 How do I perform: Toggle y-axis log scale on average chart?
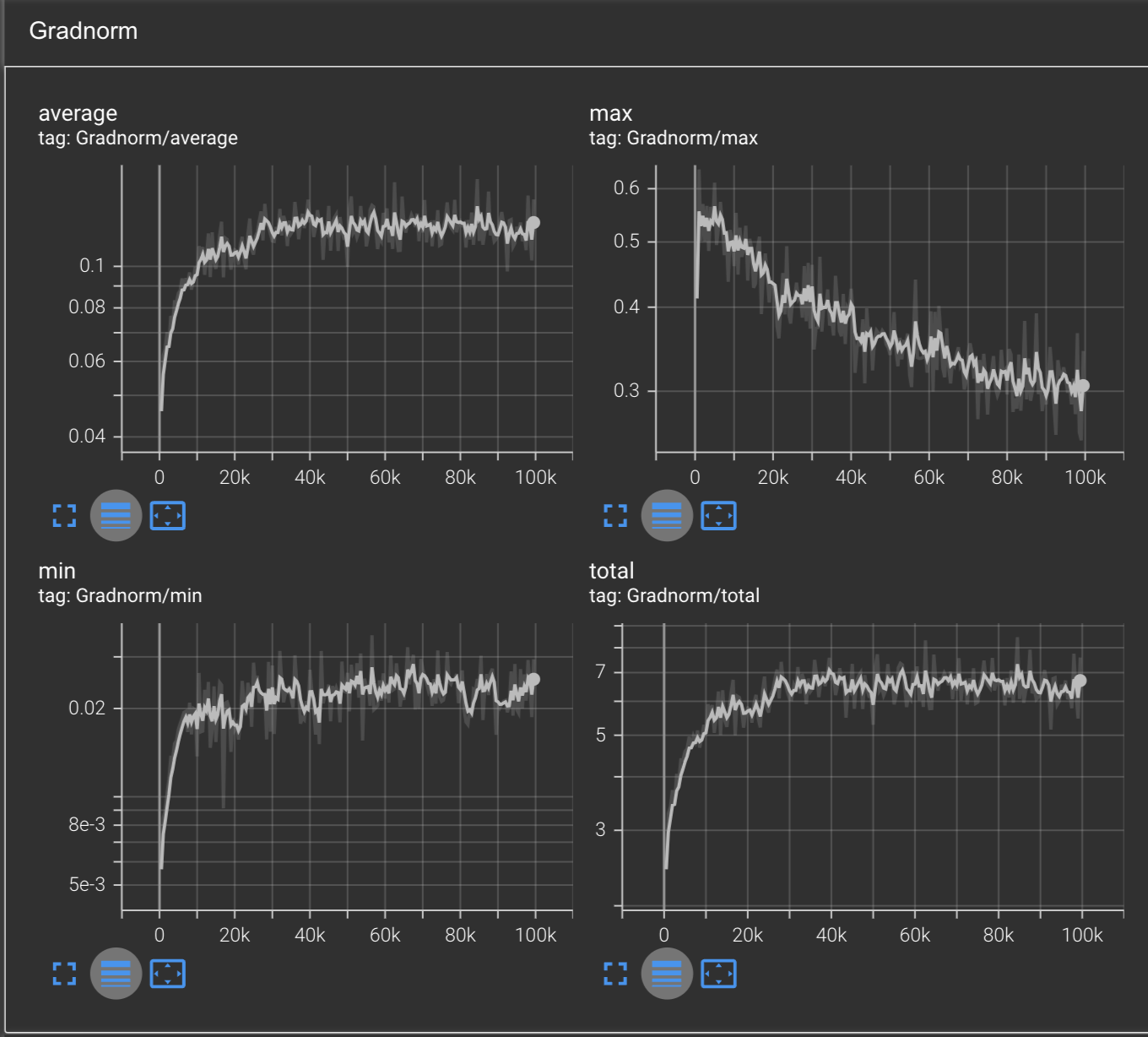[x=116, y=516]
